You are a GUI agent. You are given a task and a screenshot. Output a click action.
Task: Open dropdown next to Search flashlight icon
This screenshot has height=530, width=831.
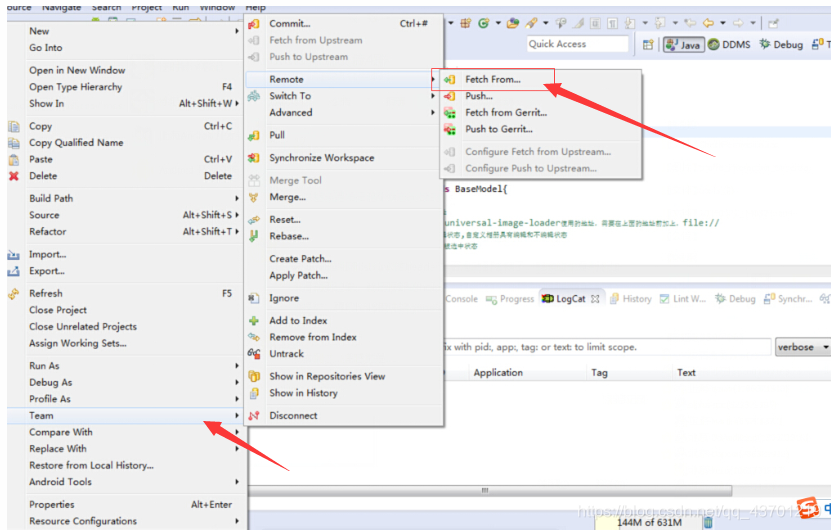click(x=545, y=23)
